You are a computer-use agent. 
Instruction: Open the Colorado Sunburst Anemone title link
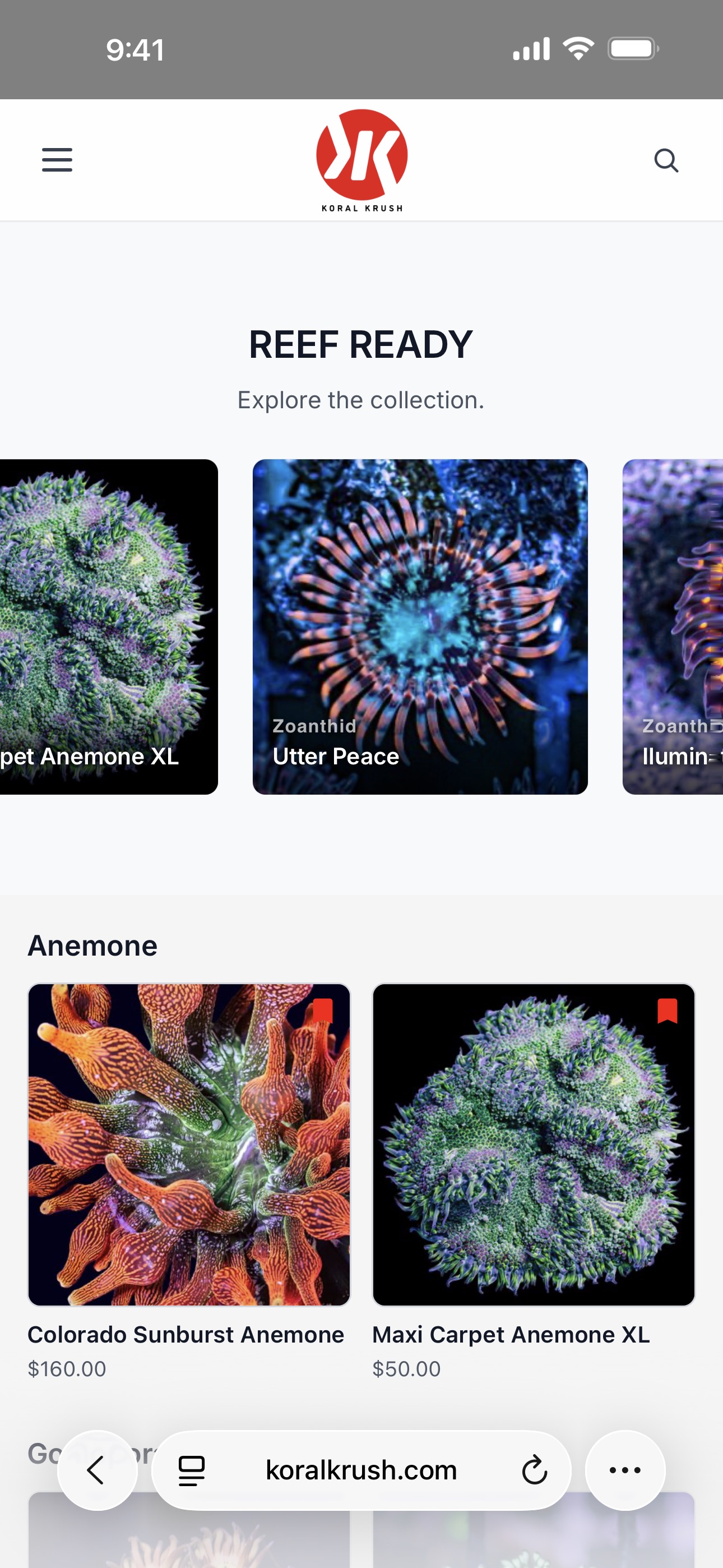click(x=186, y=1334)
